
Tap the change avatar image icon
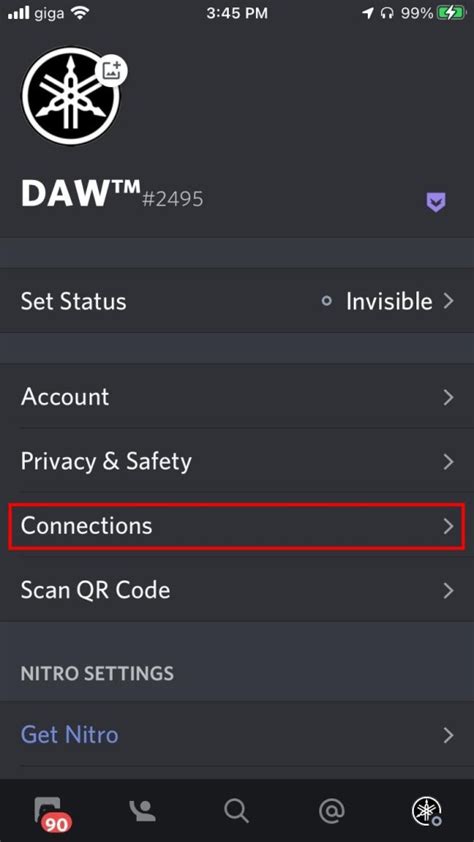pos(112,70)
